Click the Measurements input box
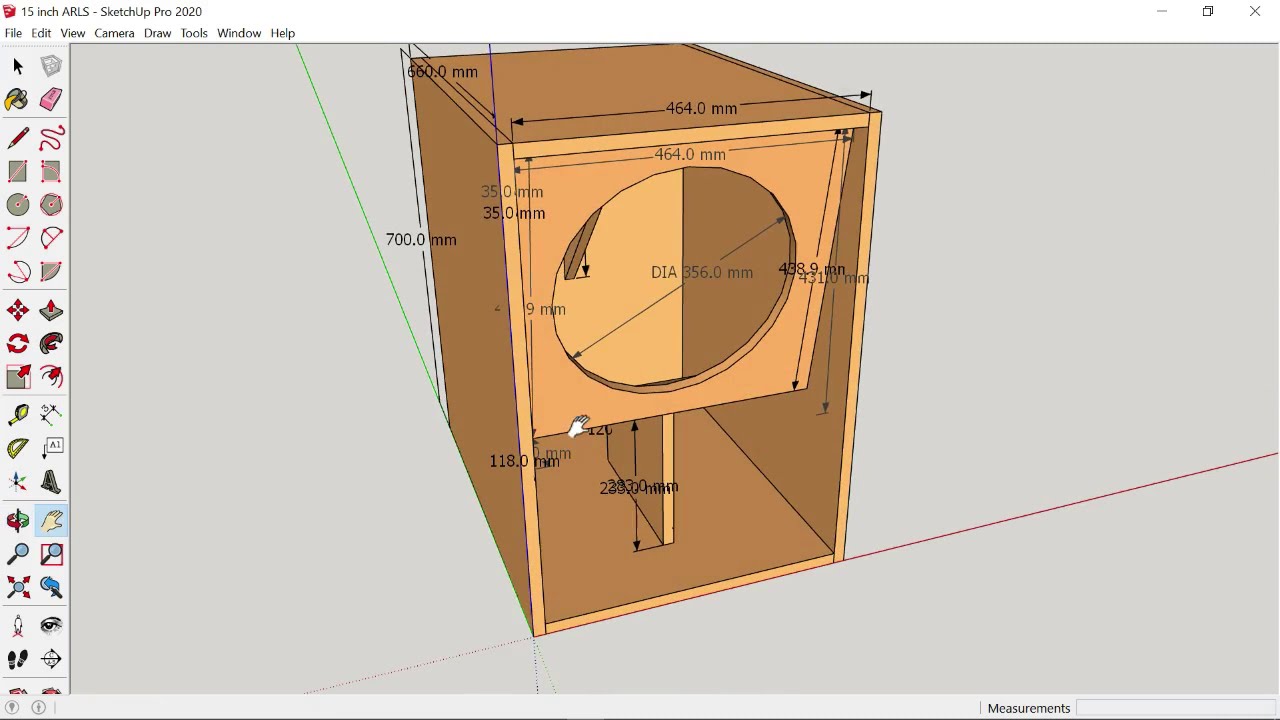Screen dimensions: 1280x720 [1176, 708]
